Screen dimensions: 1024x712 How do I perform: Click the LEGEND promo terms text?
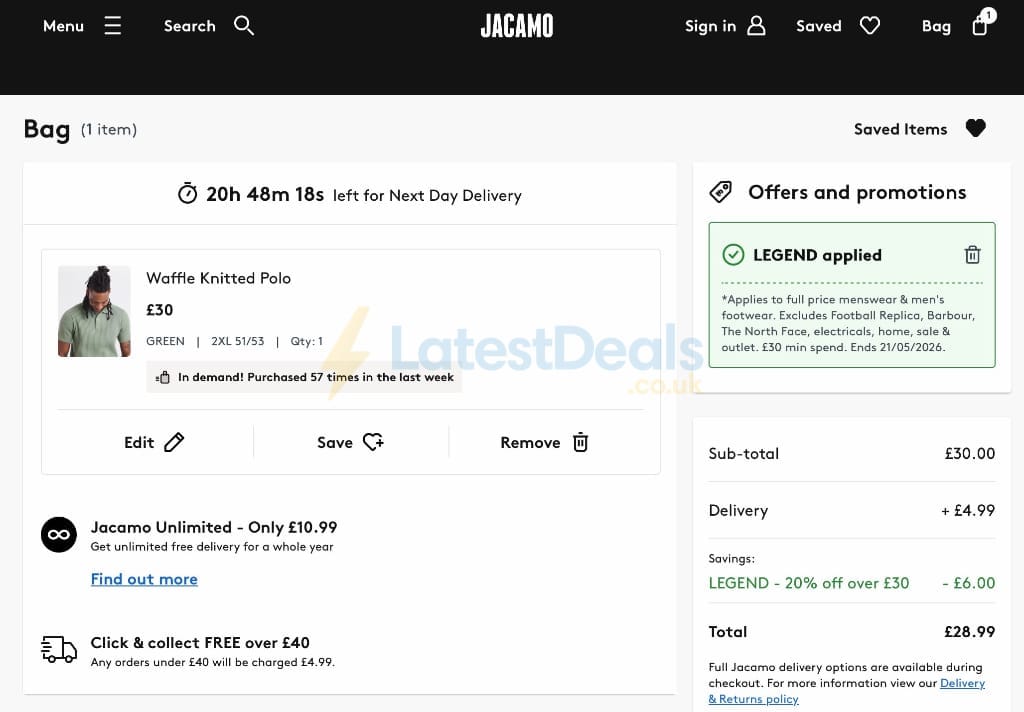[x=848, y=323]
